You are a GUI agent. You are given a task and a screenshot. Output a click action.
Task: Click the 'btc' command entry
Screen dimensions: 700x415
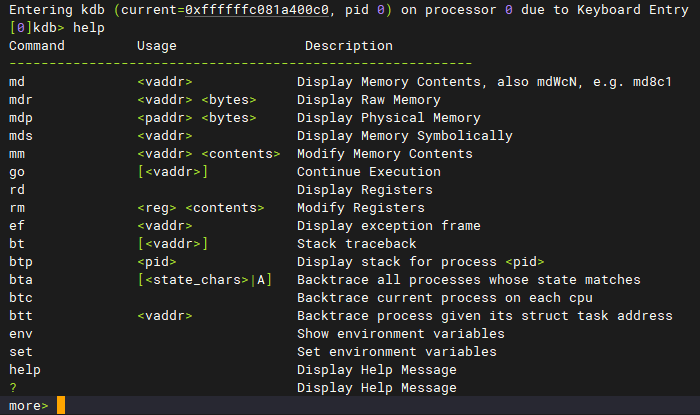click(x=20, y=297)
